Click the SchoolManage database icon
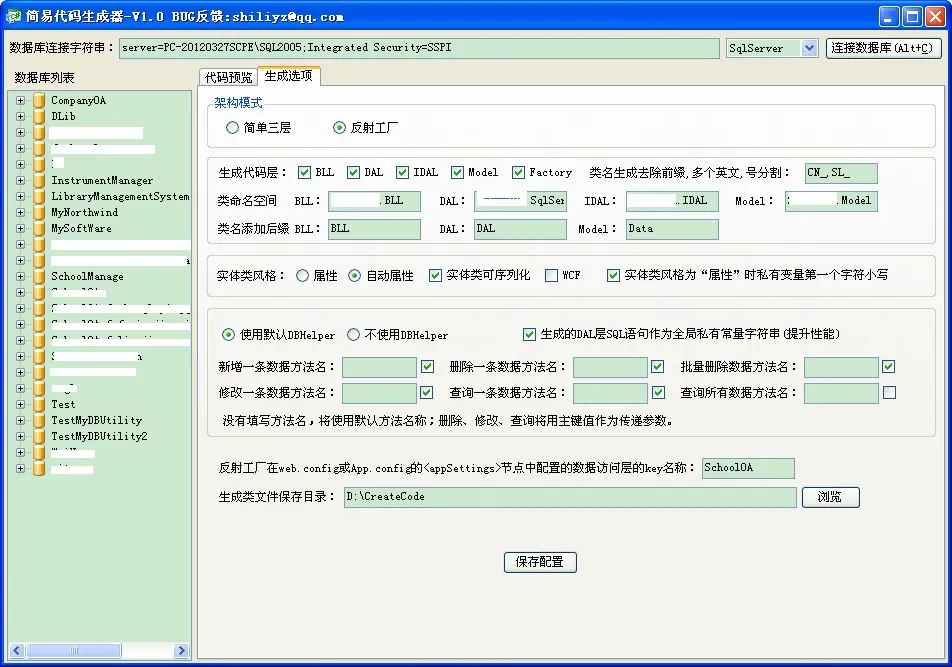The image size is (952, 667). coord(39,276)
